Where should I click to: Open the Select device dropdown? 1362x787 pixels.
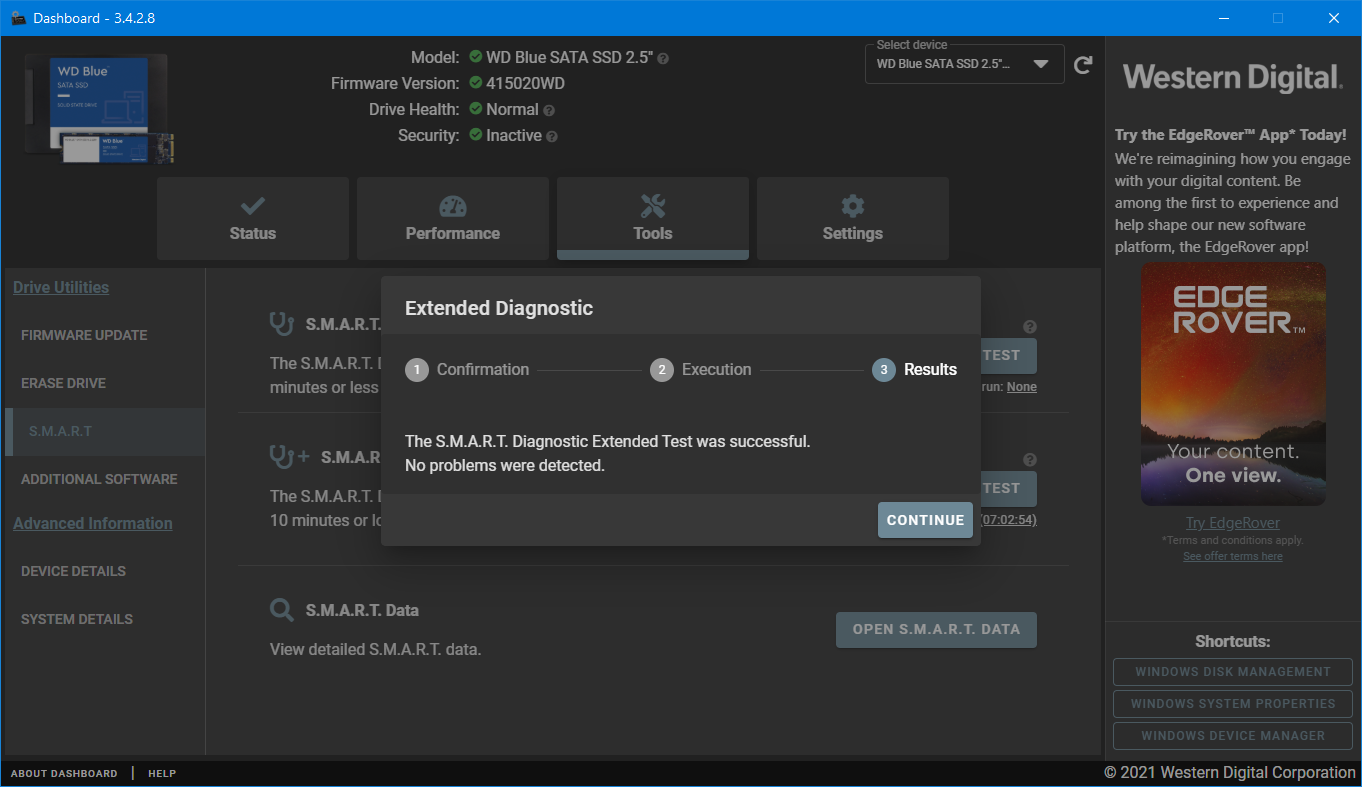tap(963, 64)
